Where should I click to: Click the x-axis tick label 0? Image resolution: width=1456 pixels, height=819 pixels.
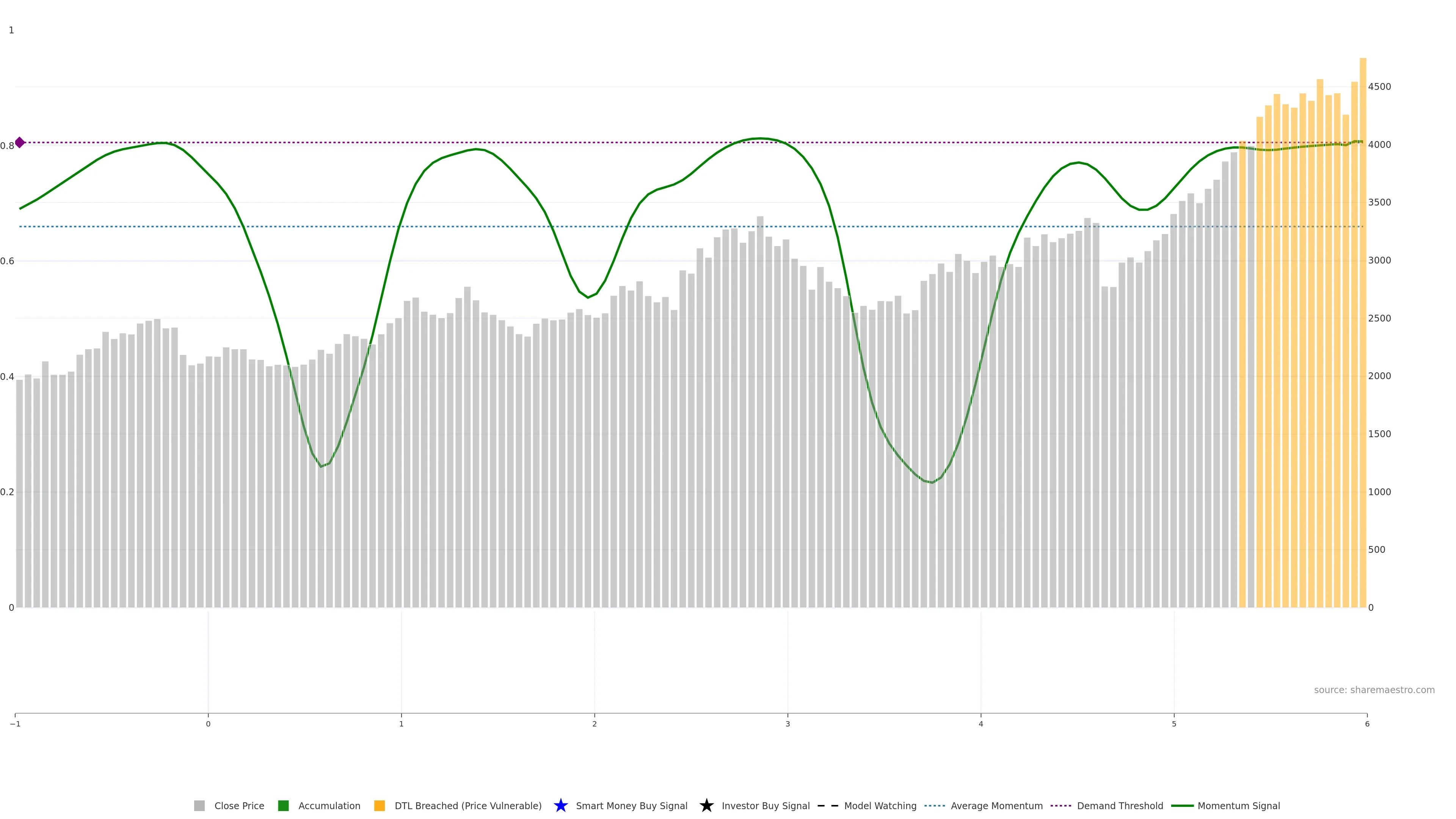point(208,724)
